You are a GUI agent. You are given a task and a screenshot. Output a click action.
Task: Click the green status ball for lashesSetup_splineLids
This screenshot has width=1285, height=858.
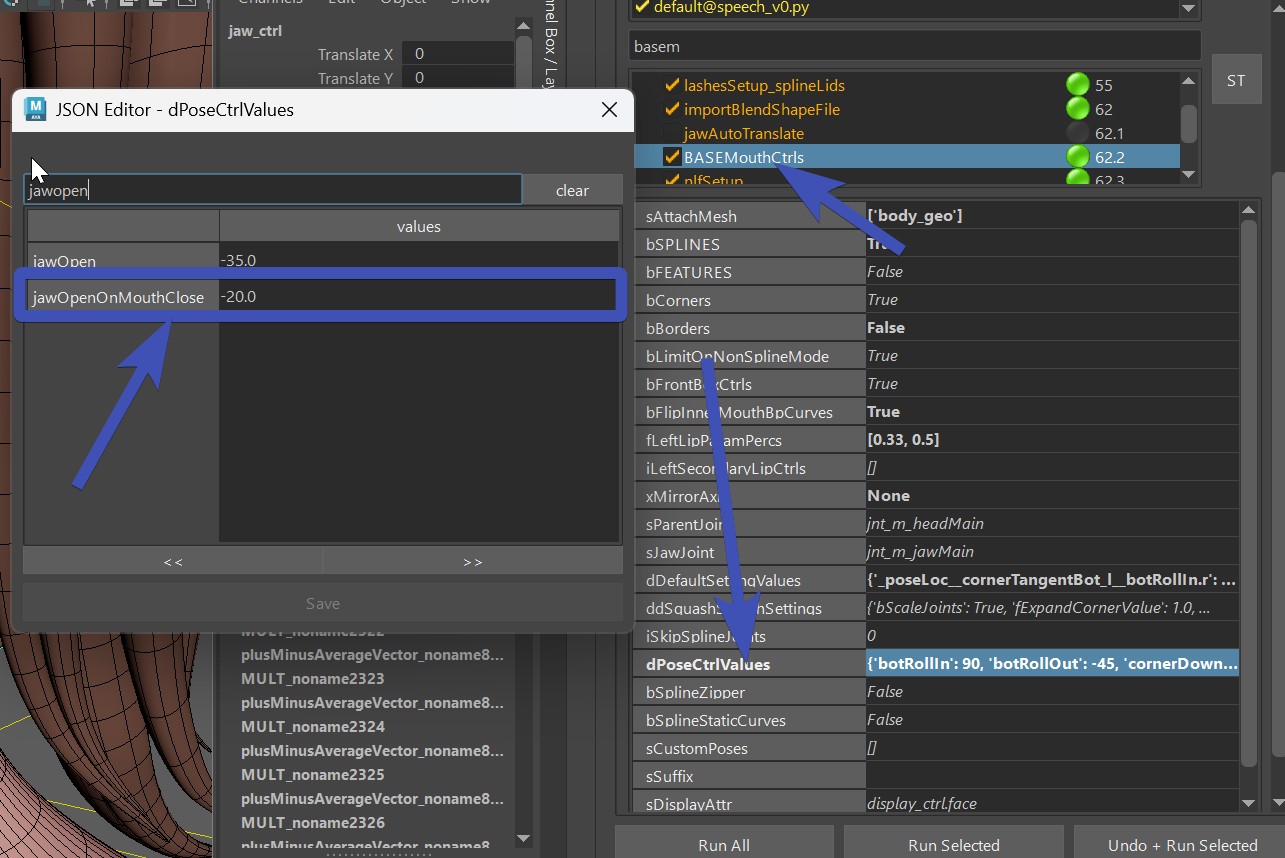(1077, 85)
